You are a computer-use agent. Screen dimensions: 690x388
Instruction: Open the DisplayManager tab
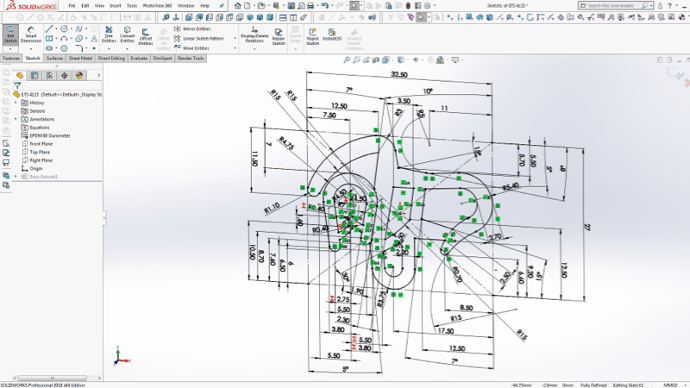coord(79,75)
